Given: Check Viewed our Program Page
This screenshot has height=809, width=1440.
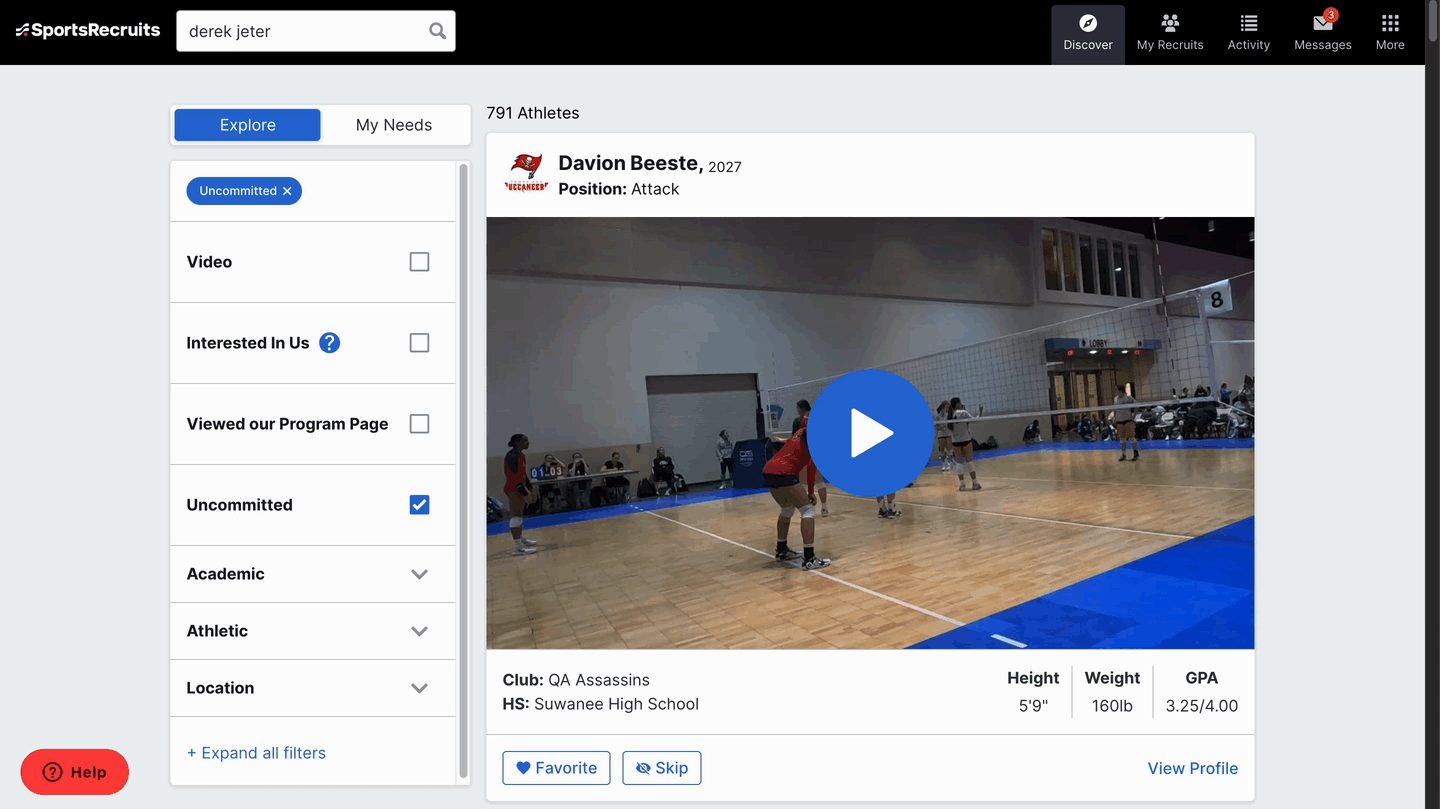Looking at the screenshot, I should point(419,424).
